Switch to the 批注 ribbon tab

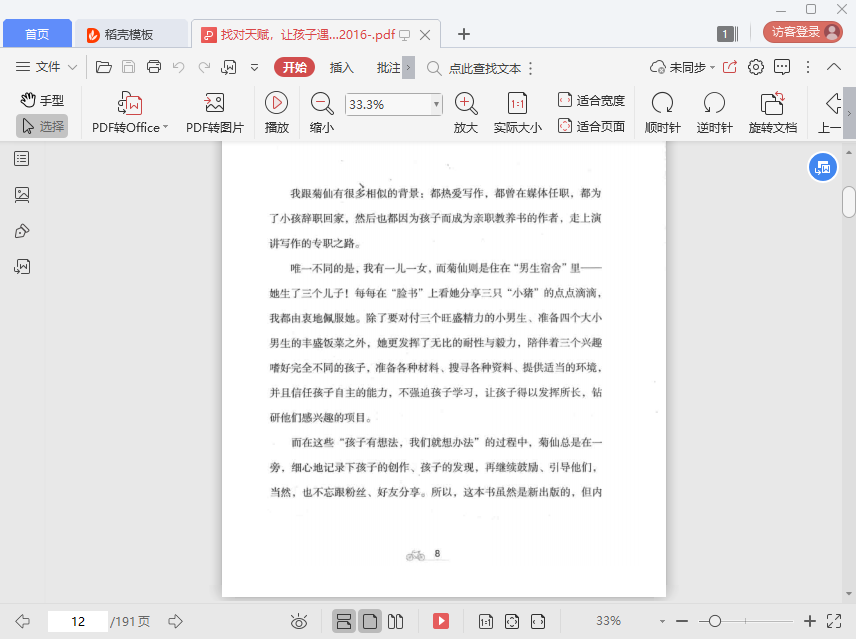click(388, 67)
